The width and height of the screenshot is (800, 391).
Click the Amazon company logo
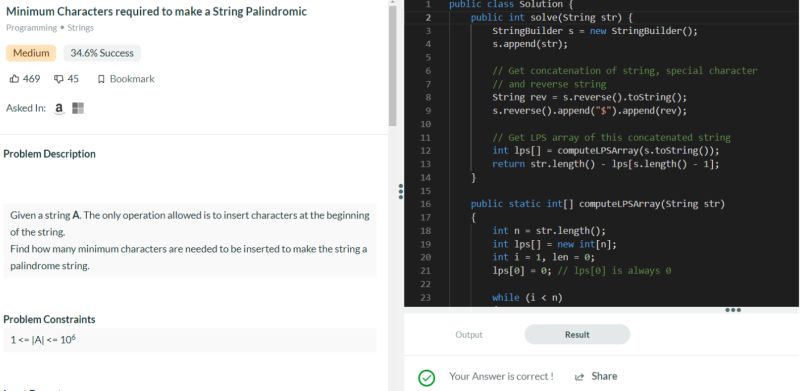59,108
